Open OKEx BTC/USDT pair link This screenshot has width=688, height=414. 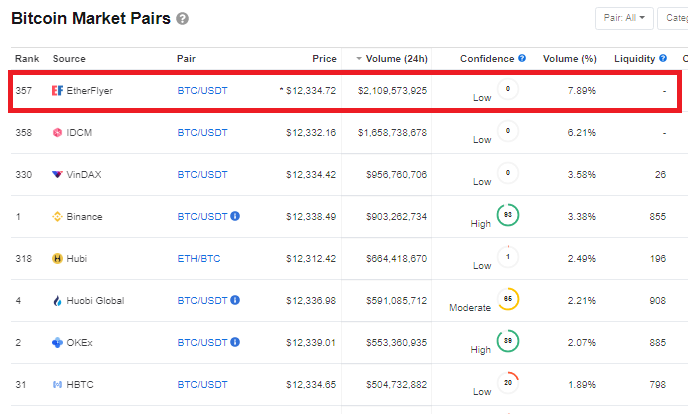(x=202, y=343)
